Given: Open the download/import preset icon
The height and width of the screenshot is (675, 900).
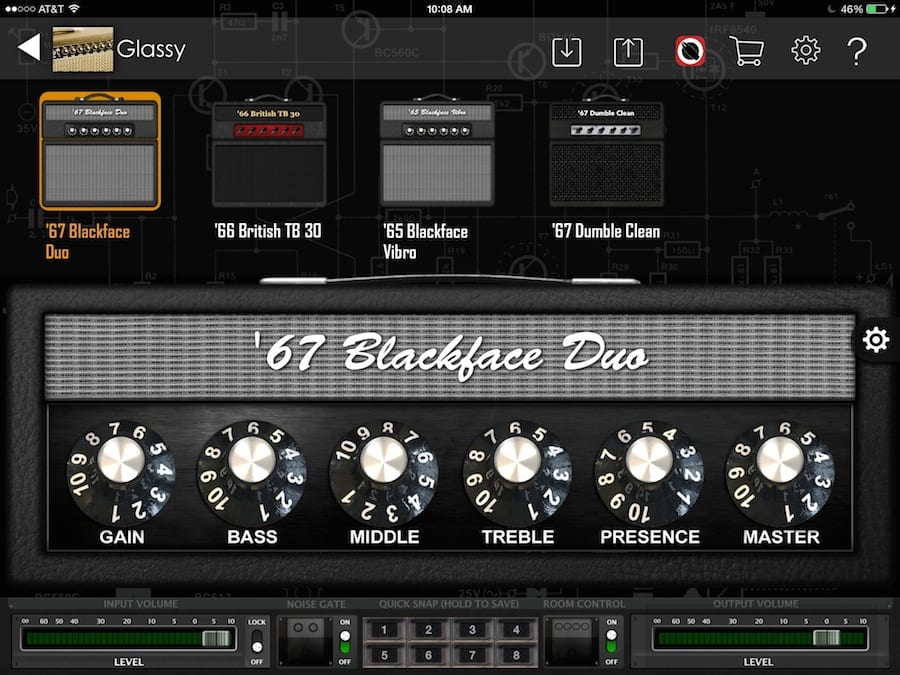Looking at the screenshot, I should [x=567, y=50].
